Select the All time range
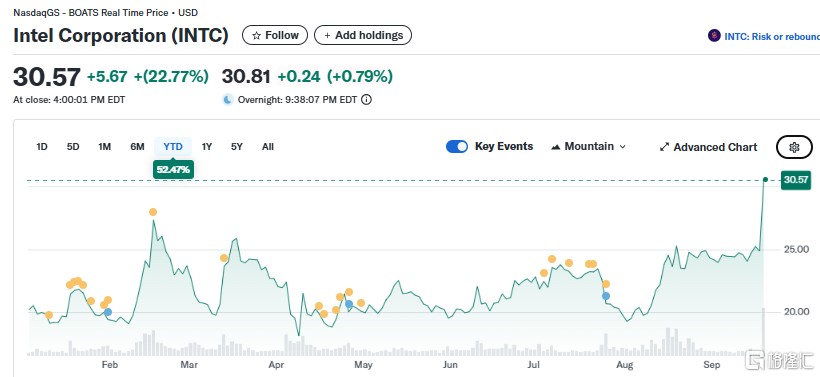 click(x=268, y=147)
